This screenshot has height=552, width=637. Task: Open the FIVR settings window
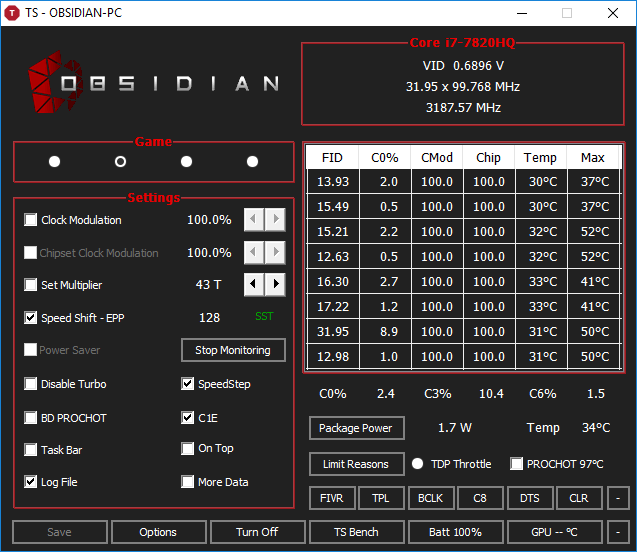point(331,498)
